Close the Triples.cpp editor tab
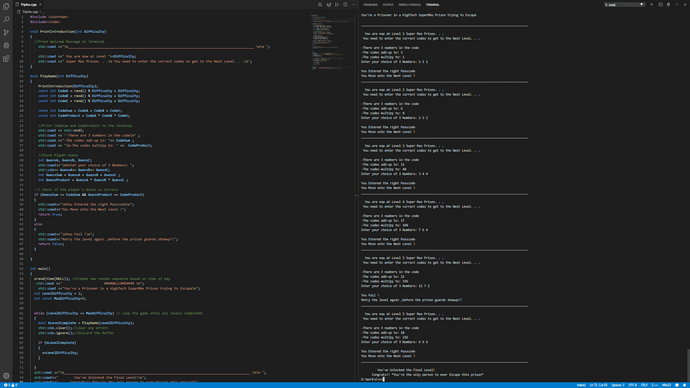 [40, 4]
